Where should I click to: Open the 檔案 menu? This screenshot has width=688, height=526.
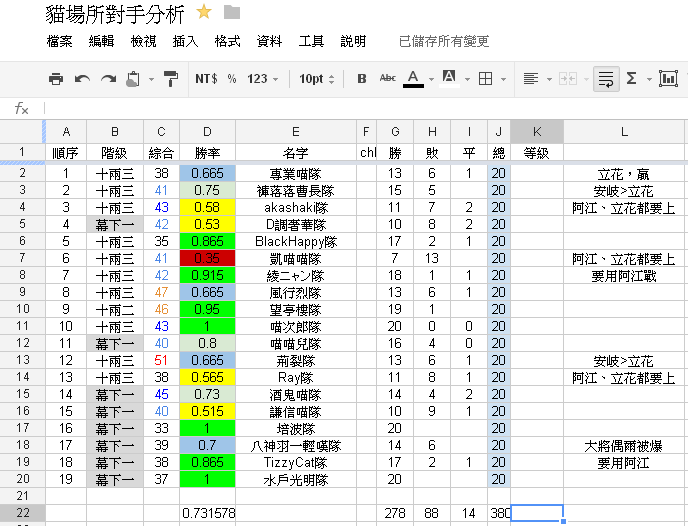click(x=59, y=42)
